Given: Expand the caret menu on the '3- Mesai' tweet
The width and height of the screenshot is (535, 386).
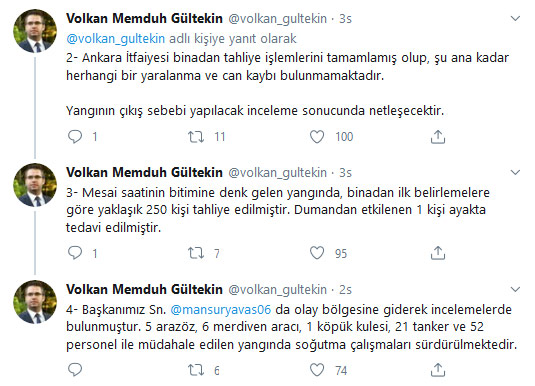Looking at the screenshot, I should click(515, 173).
